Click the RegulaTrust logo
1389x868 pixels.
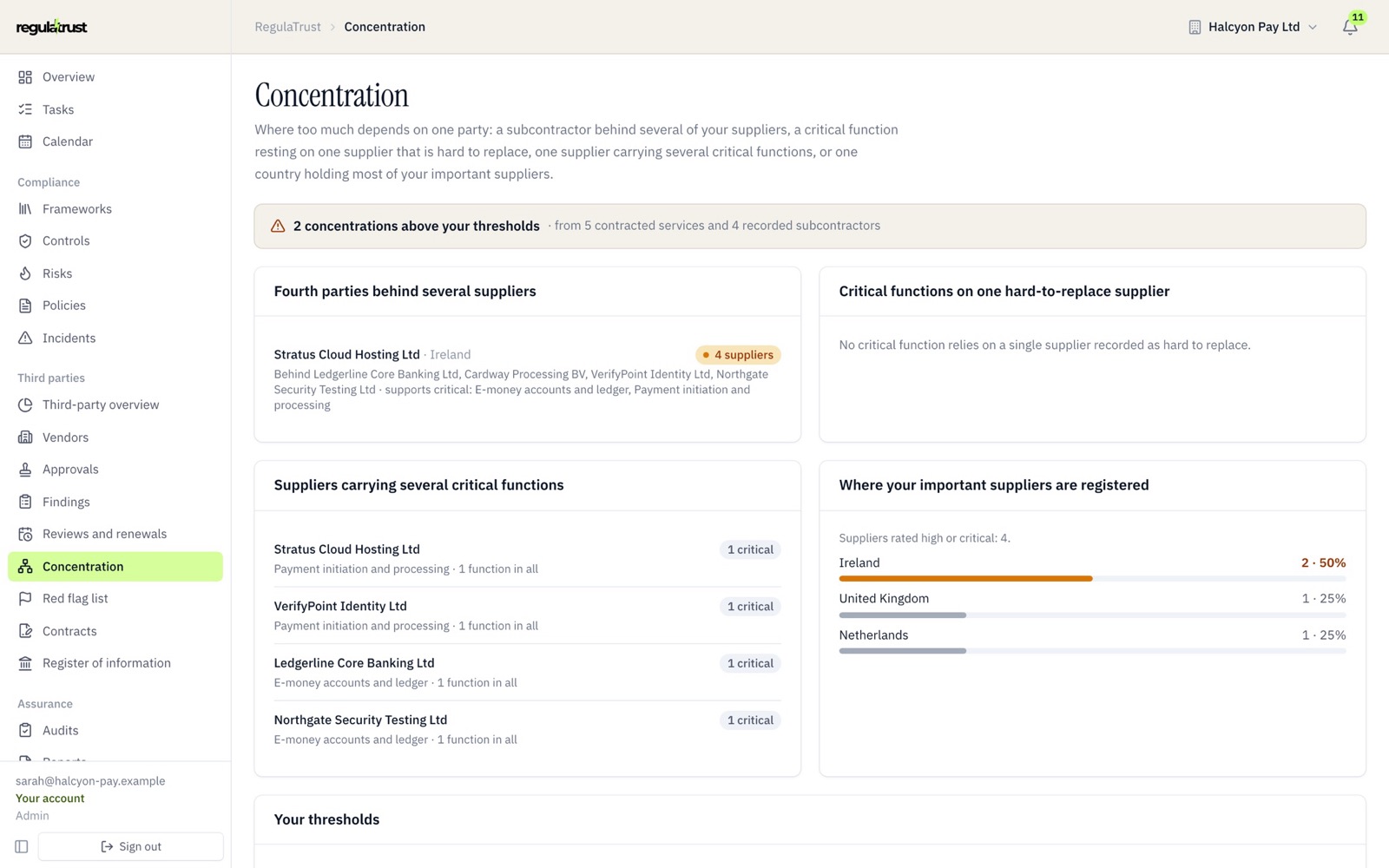tap(52, 27)
